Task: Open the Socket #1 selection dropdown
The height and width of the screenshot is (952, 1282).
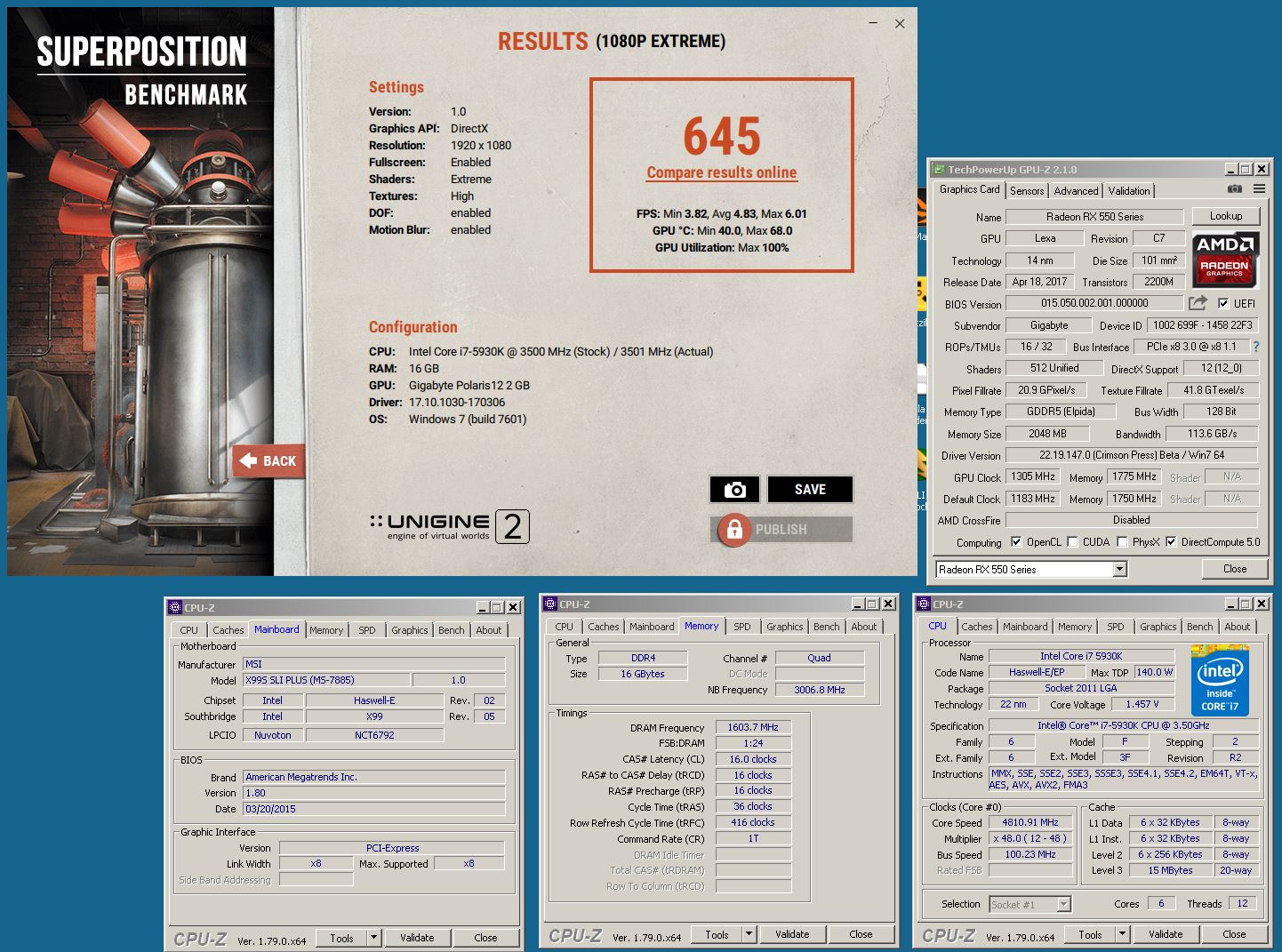Action: coord(1063,904)
